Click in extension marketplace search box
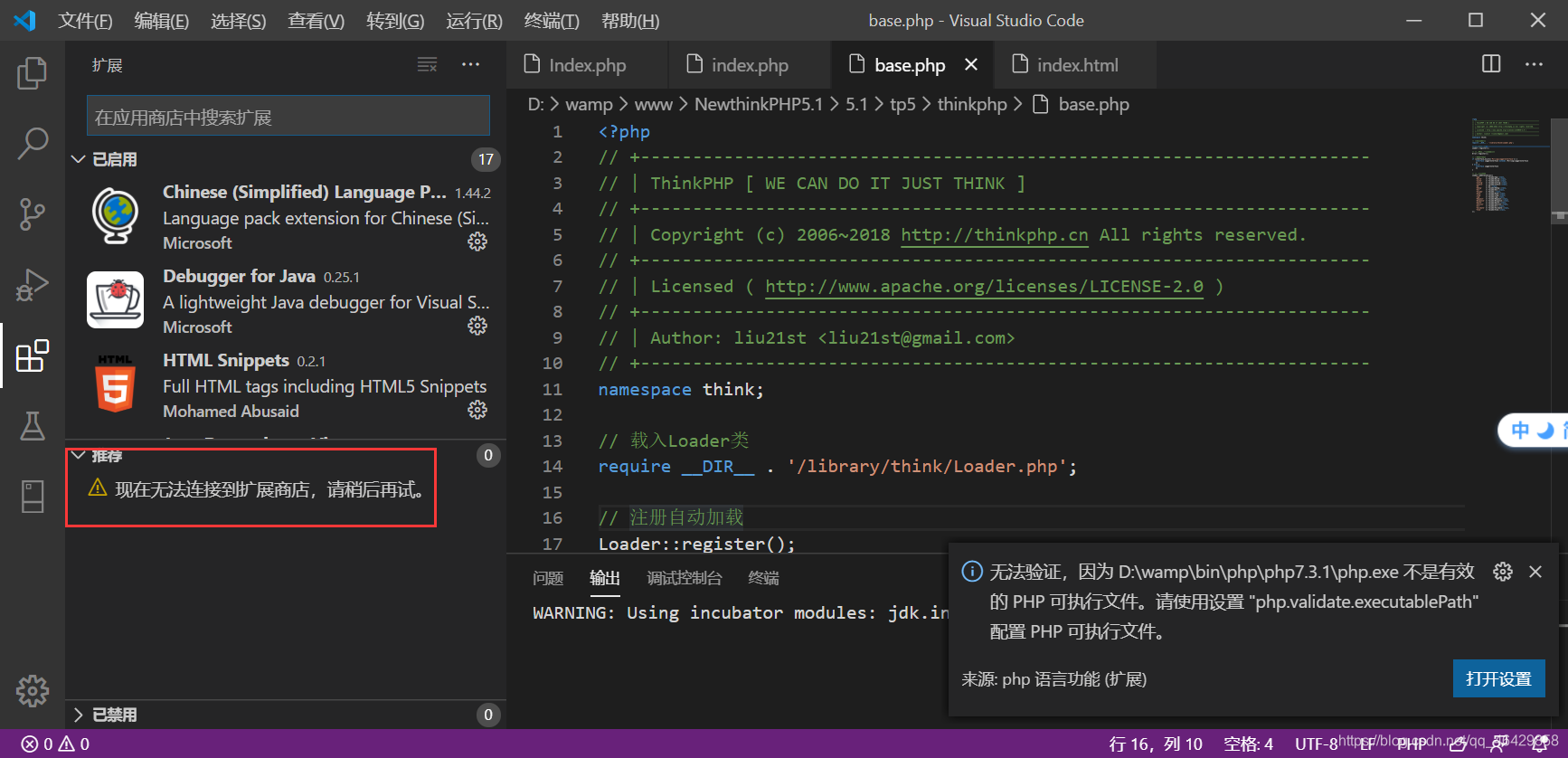The width and height of the screenshot is (1568, 758). [288, 117]
